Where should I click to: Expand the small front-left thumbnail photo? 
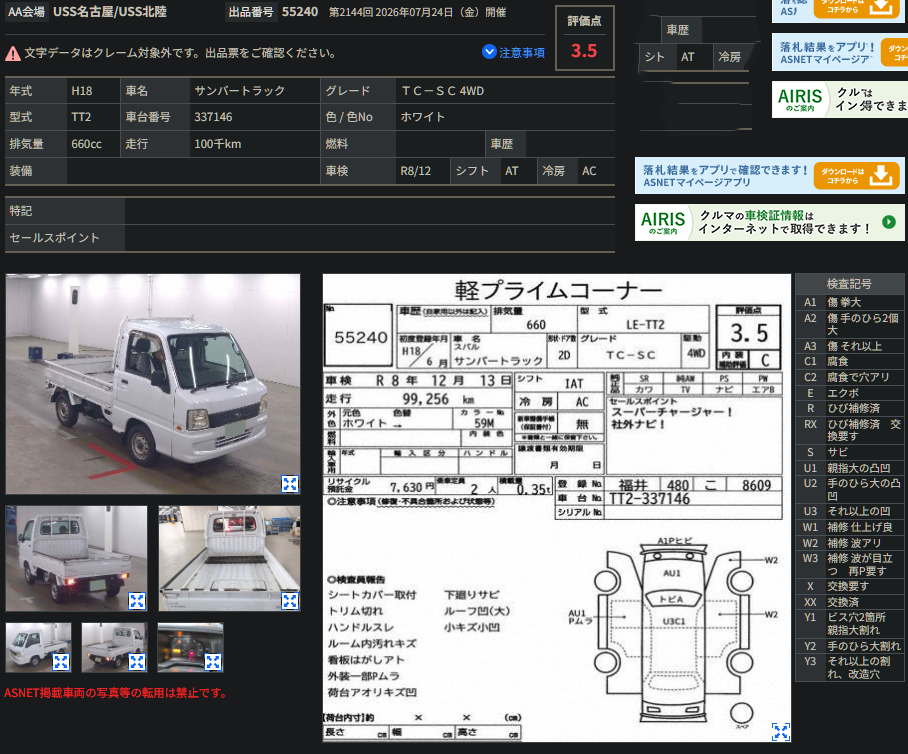61,661
